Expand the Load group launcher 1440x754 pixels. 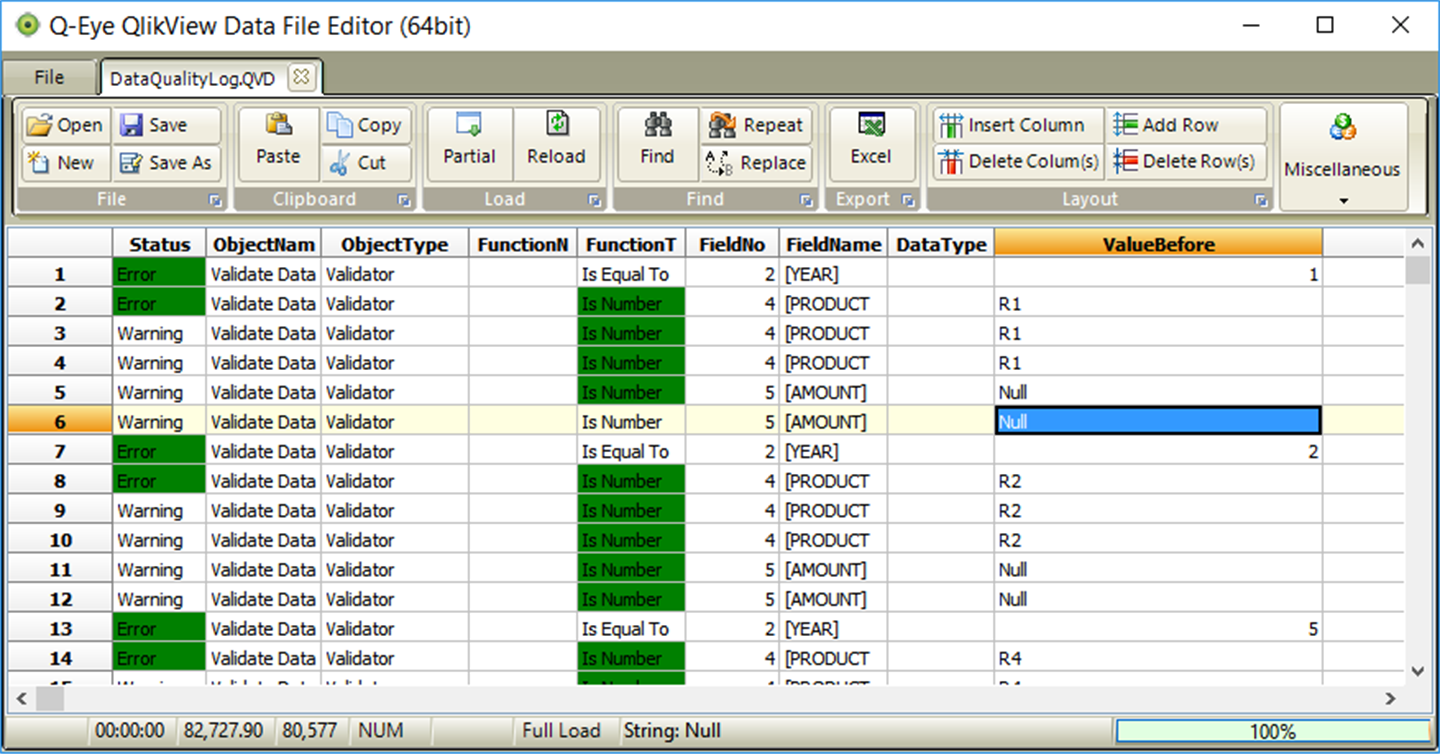[x=594, y=200]
